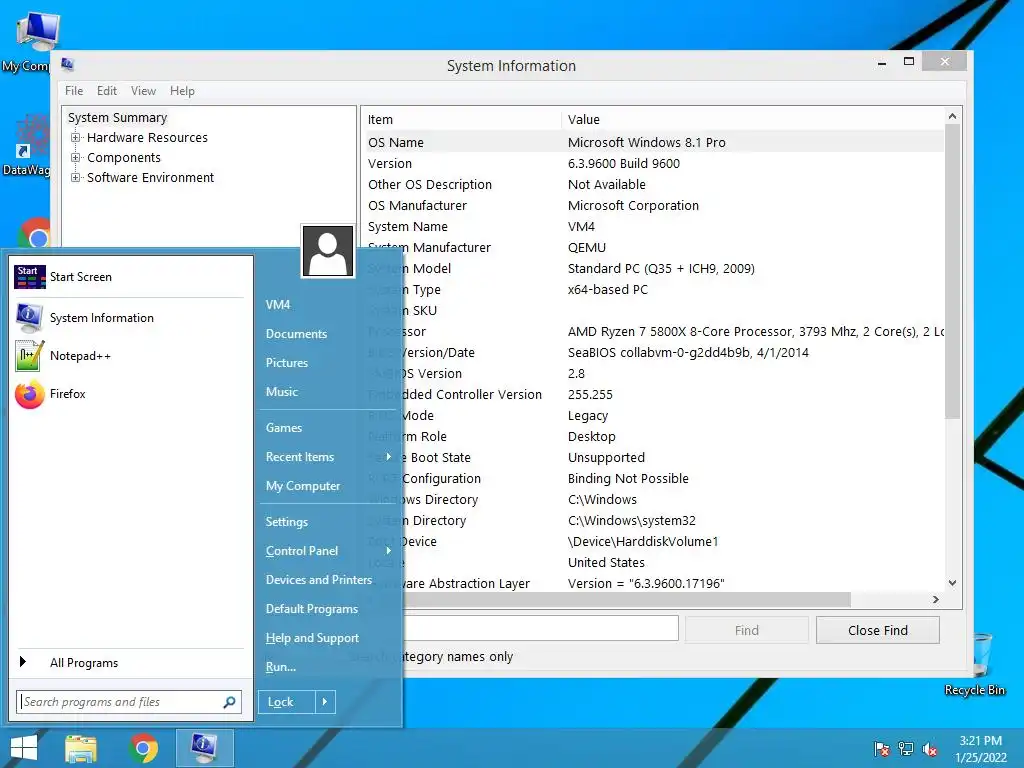
Task: Click System Information window title icon
Action: (x=67, y=64)
